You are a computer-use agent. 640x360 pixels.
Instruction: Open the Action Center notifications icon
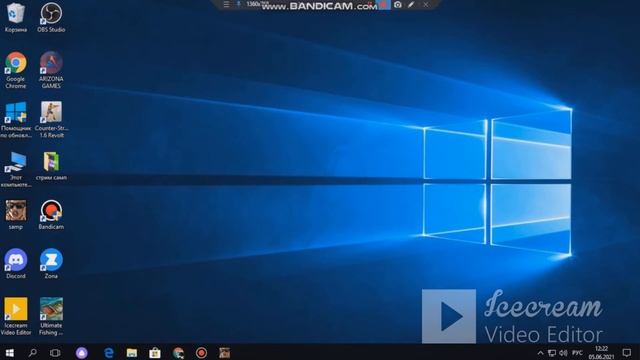click(x=627, y=353)
